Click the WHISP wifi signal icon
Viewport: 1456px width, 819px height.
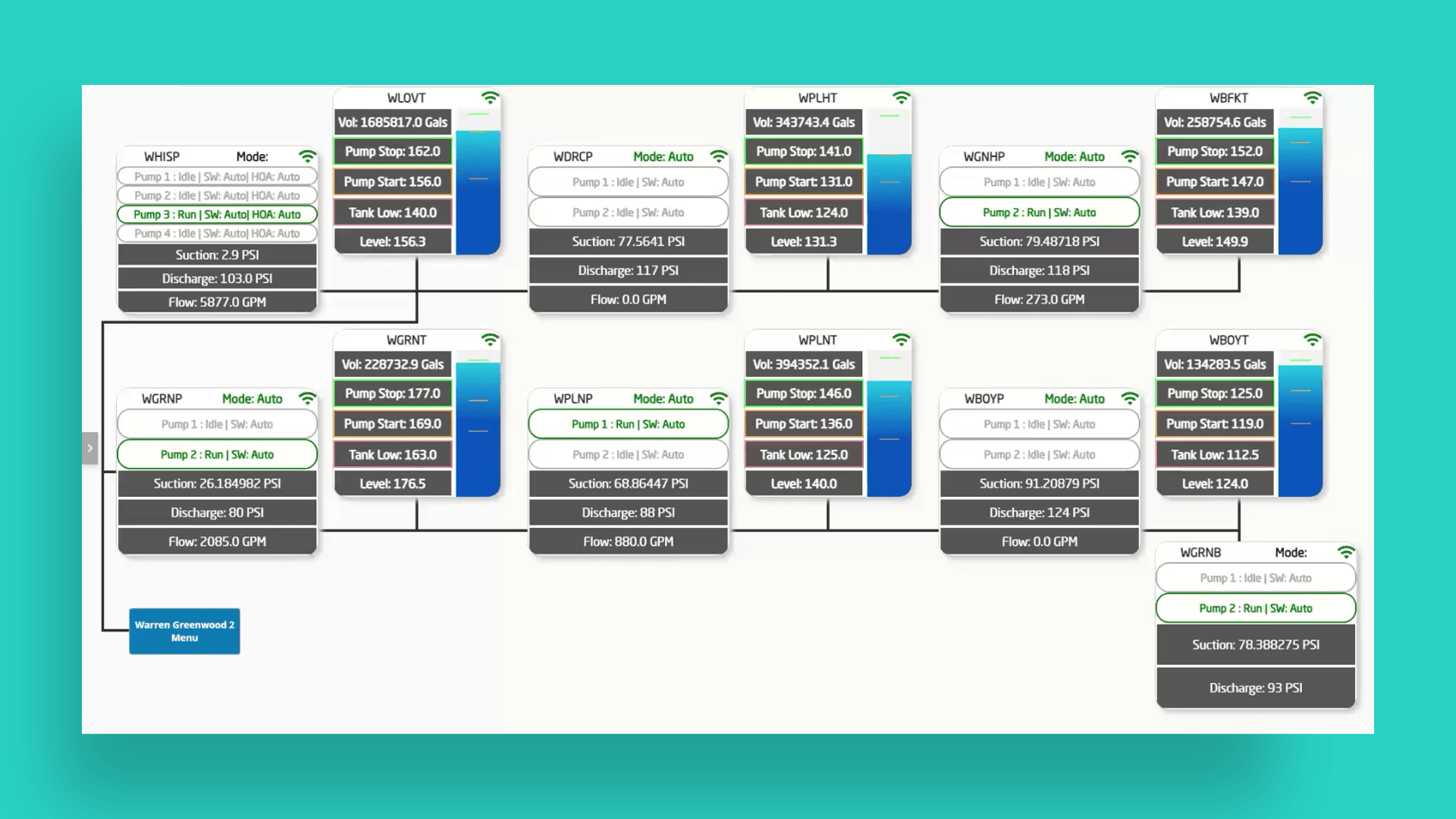307,156
